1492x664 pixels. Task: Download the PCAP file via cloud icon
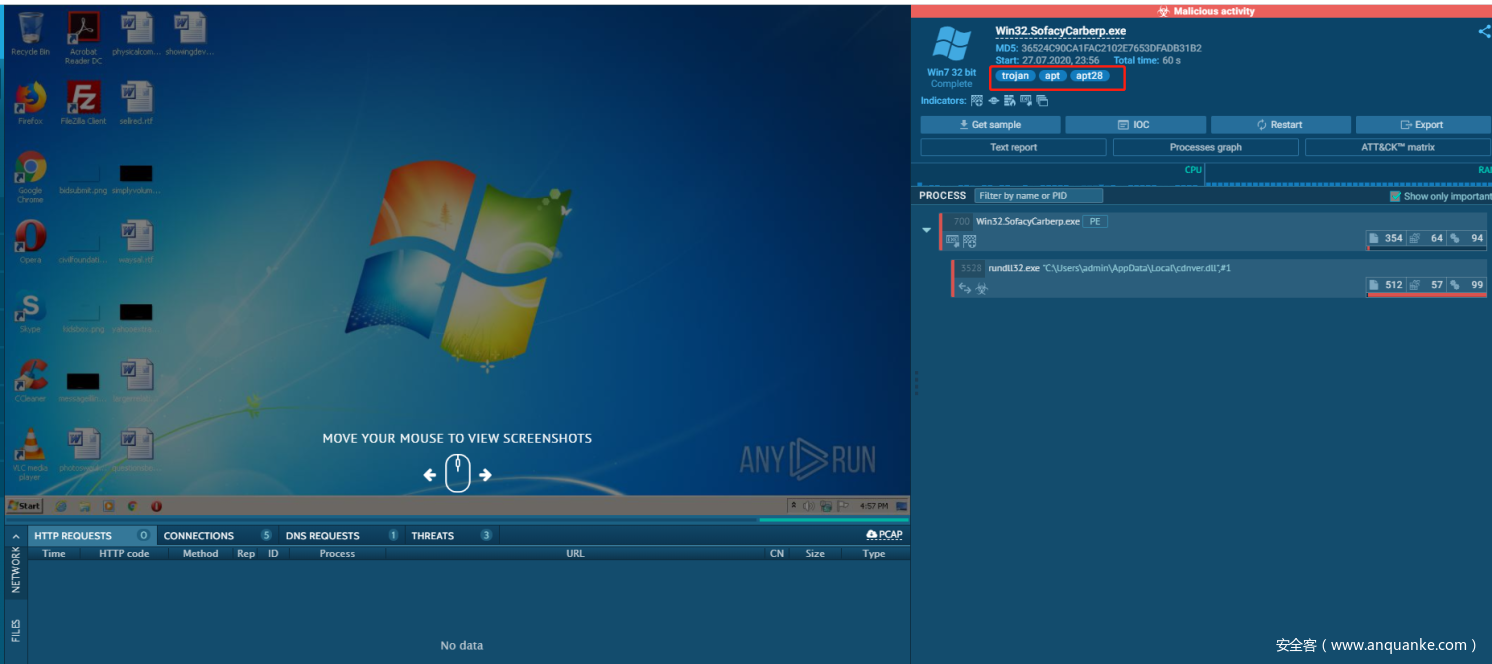tap(884, 535)
